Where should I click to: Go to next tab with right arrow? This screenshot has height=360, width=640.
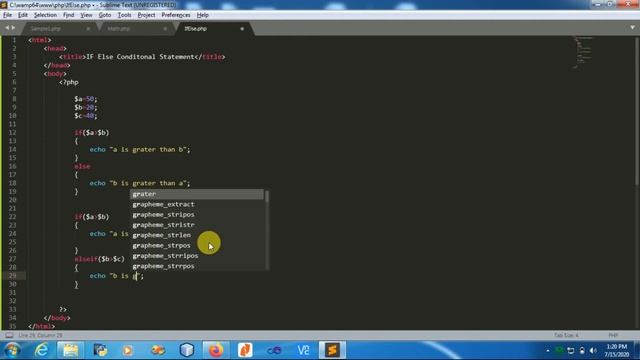pos(13,28)
